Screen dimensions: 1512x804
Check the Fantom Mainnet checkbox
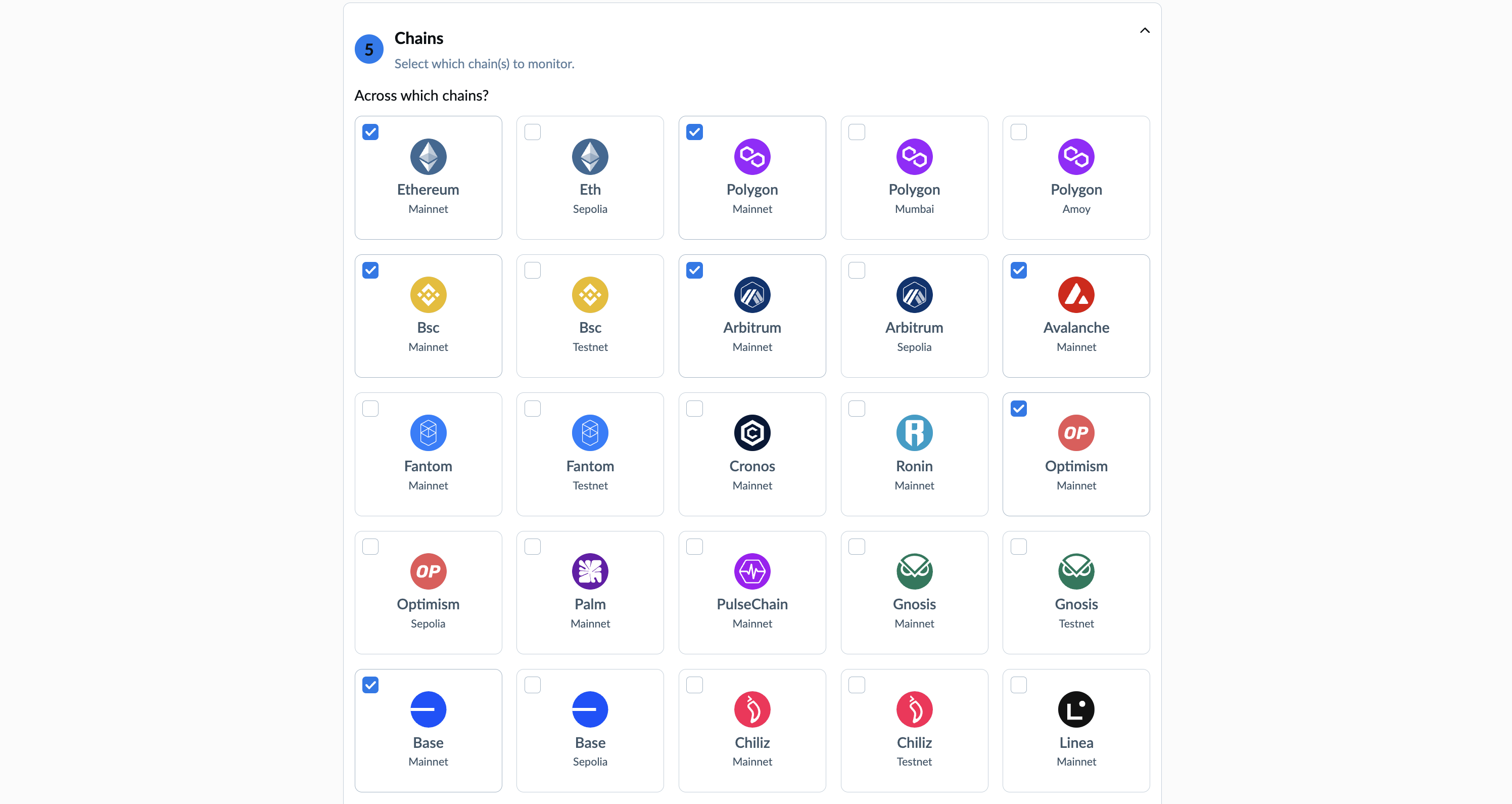[370, 409]
